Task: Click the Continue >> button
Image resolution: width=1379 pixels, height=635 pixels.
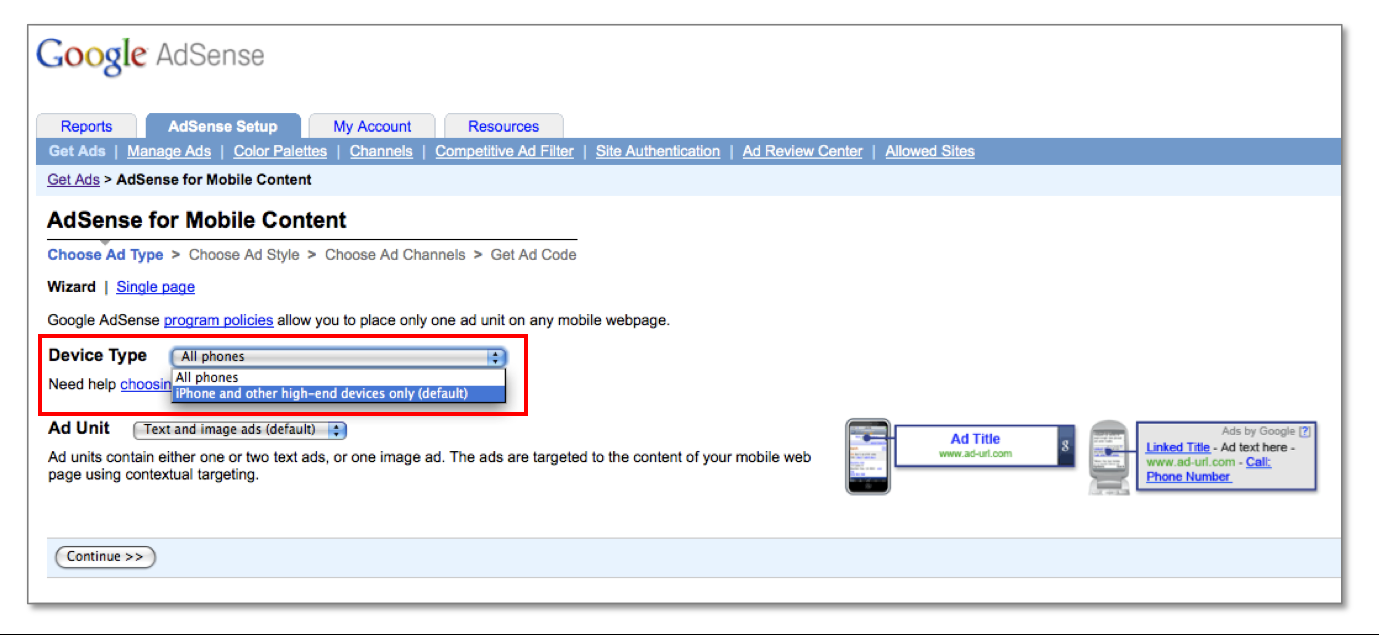Action: coord(105,556)
